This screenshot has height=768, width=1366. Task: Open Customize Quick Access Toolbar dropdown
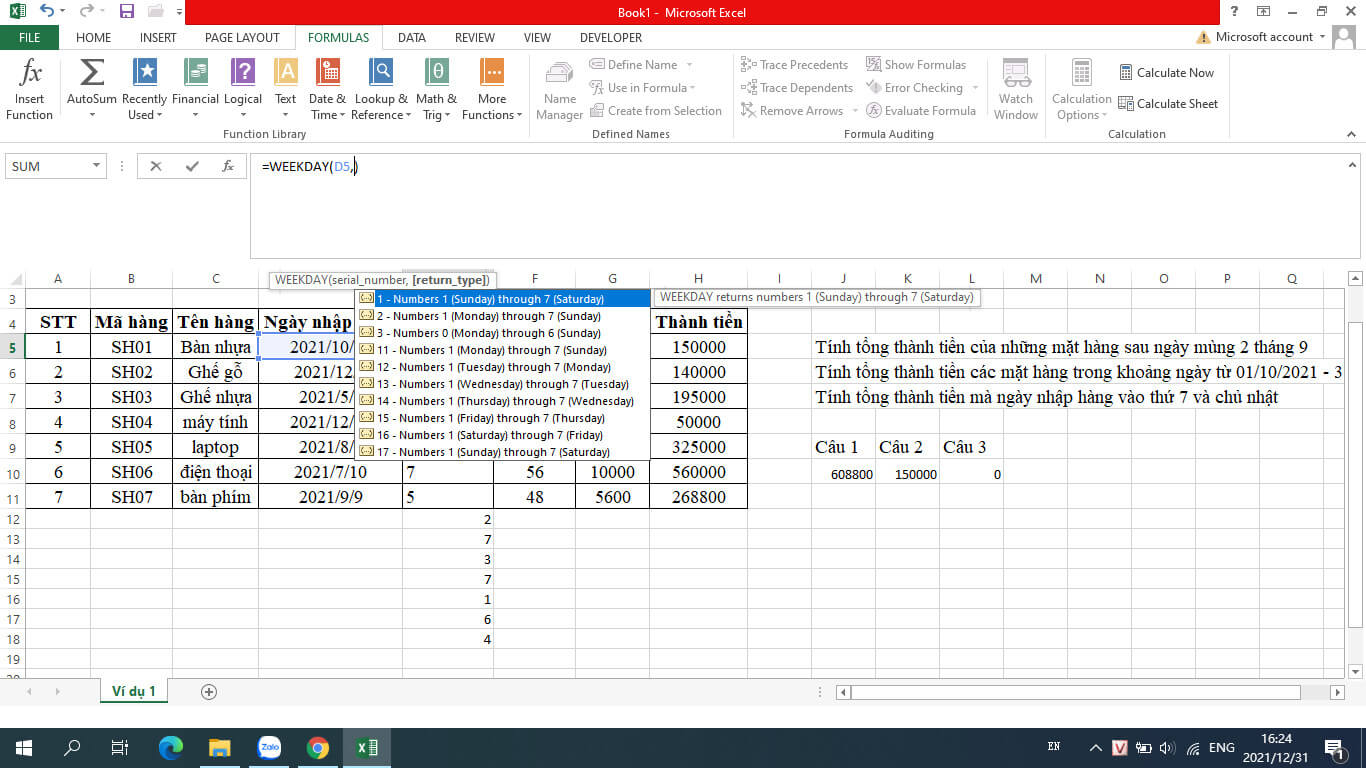pyautogui.click(x=178, y=13)
